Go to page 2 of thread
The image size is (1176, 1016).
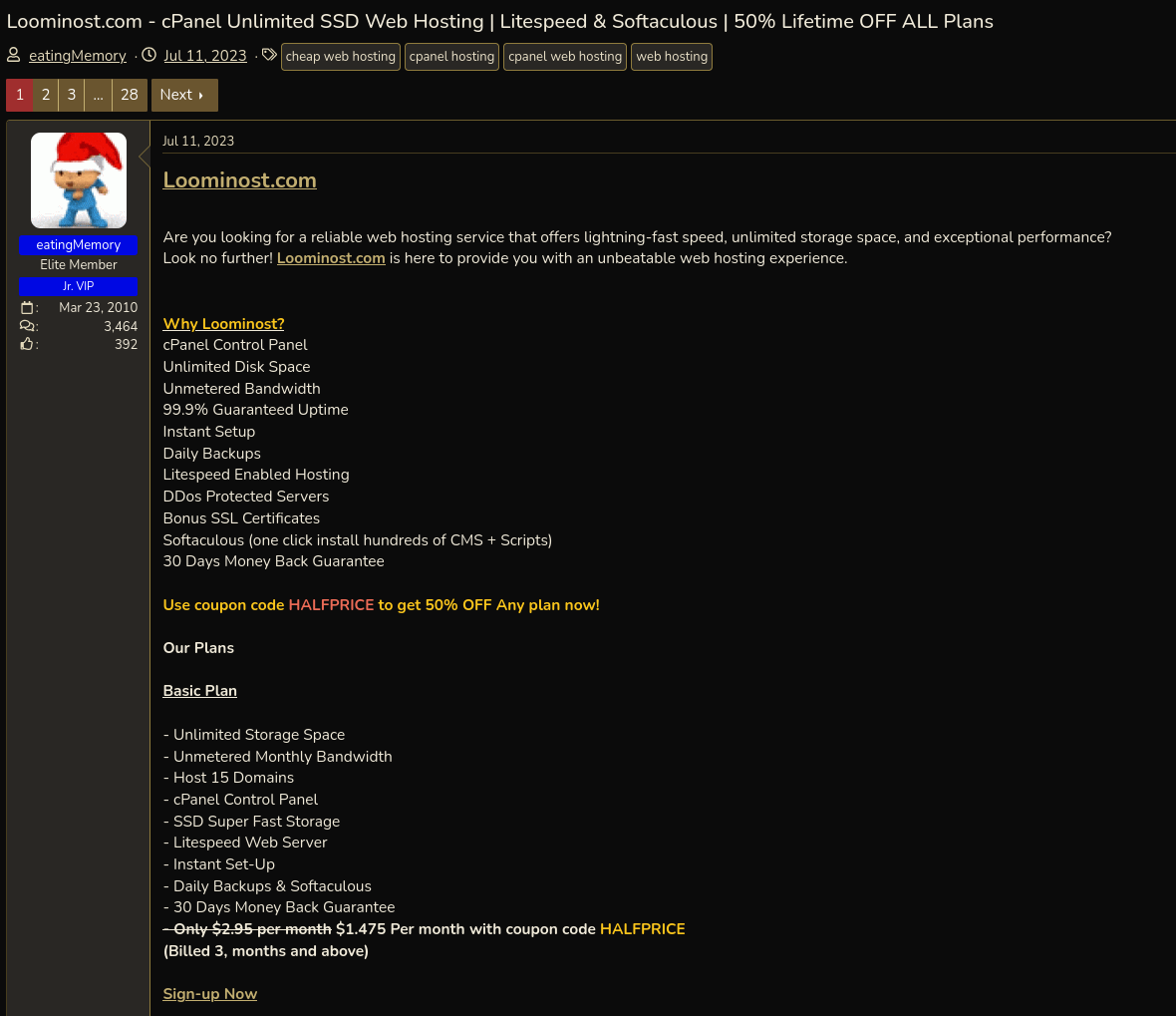[46, 95]
